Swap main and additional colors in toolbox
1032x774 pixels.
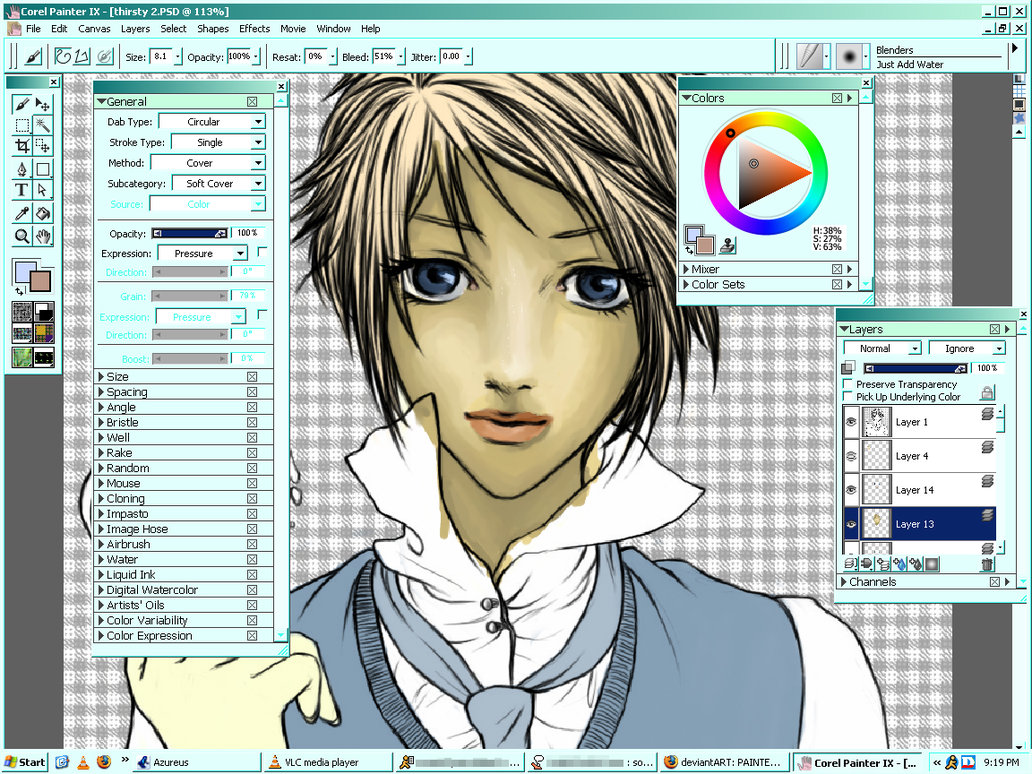tap(19, 290)
